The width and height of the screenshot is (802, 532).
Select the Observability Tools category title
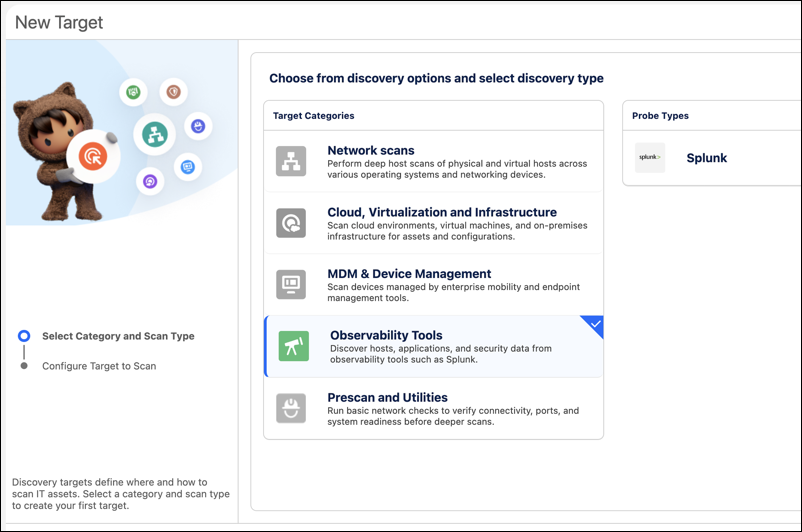[386, 335]
